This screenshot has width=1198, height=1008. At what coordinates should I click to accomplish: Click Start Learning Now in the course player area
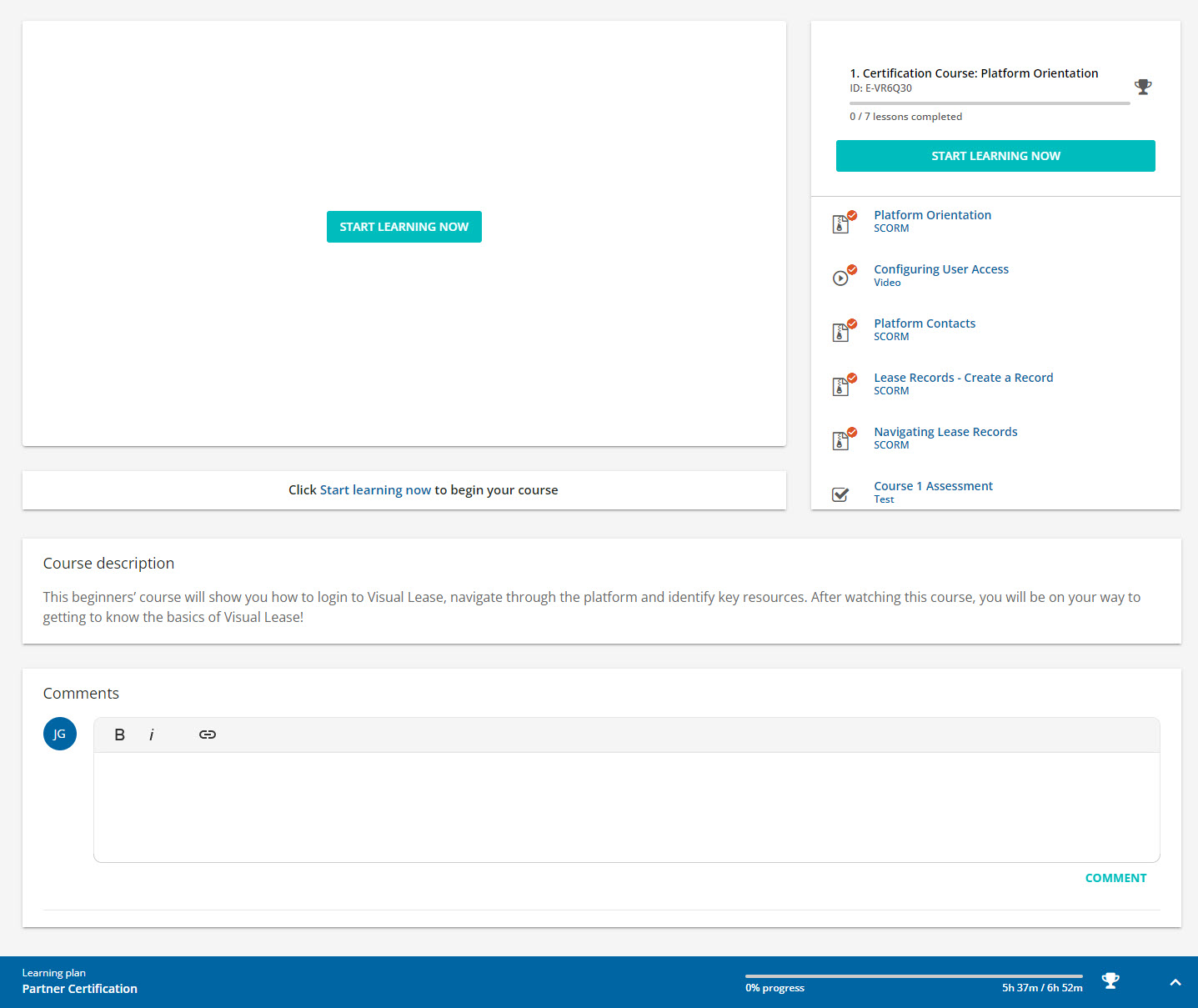point(404,227)
